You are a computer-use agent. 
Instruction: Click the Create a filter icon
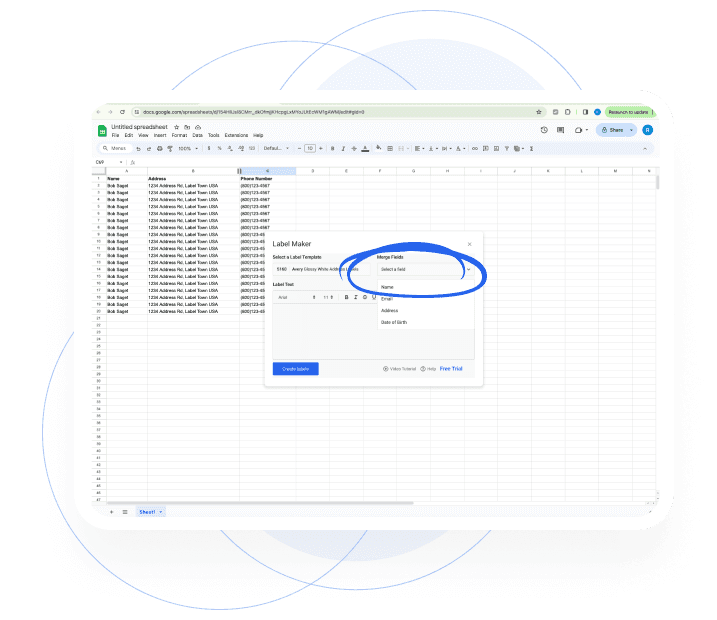pyautogui.click(x=507, y=149)
